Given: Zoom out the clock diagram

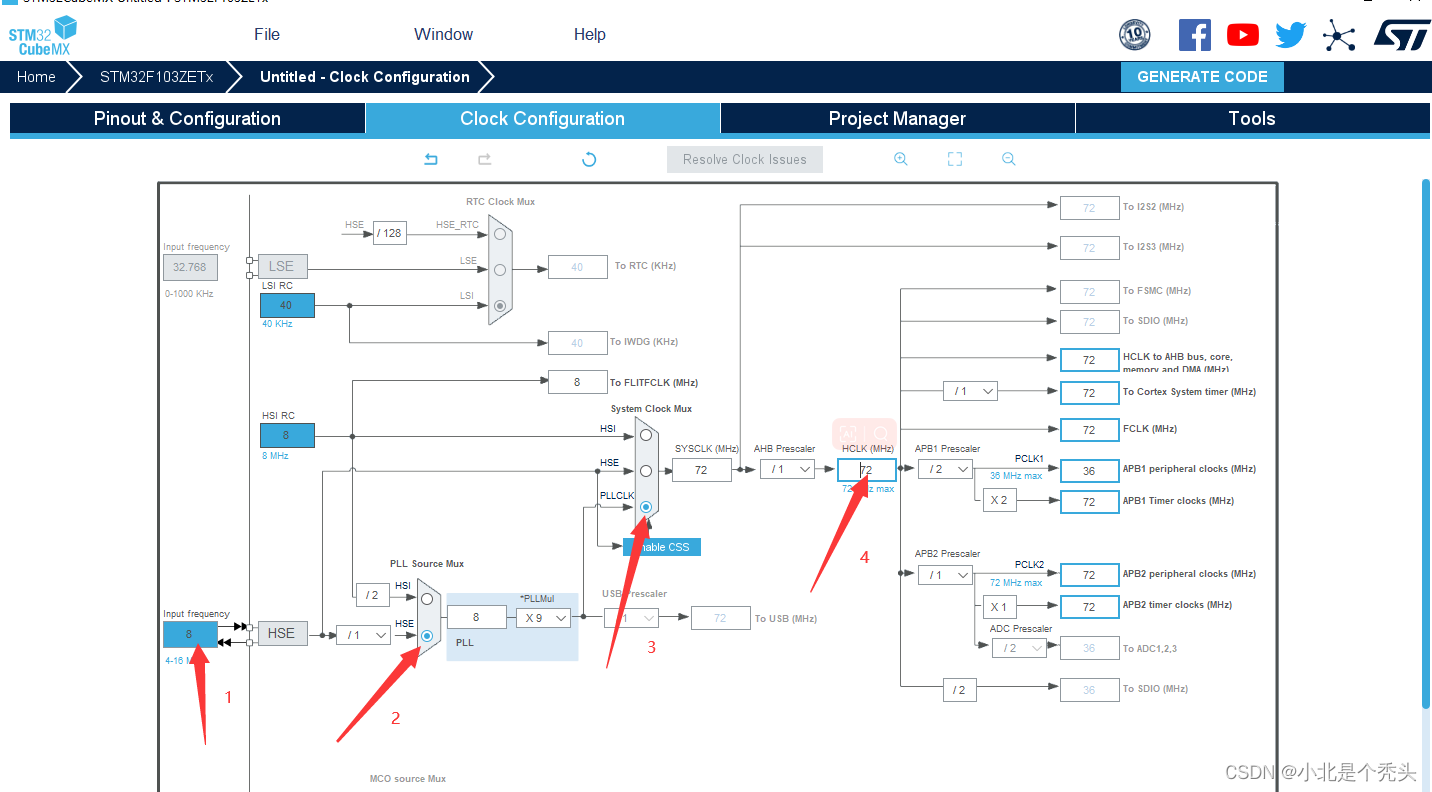Looking at the screenshot, I should coord(1008,159).
